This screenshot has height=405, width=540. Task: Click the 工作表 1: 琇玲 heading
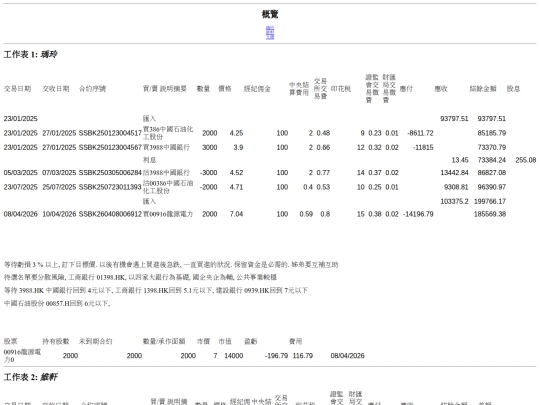tap(31, 54)
